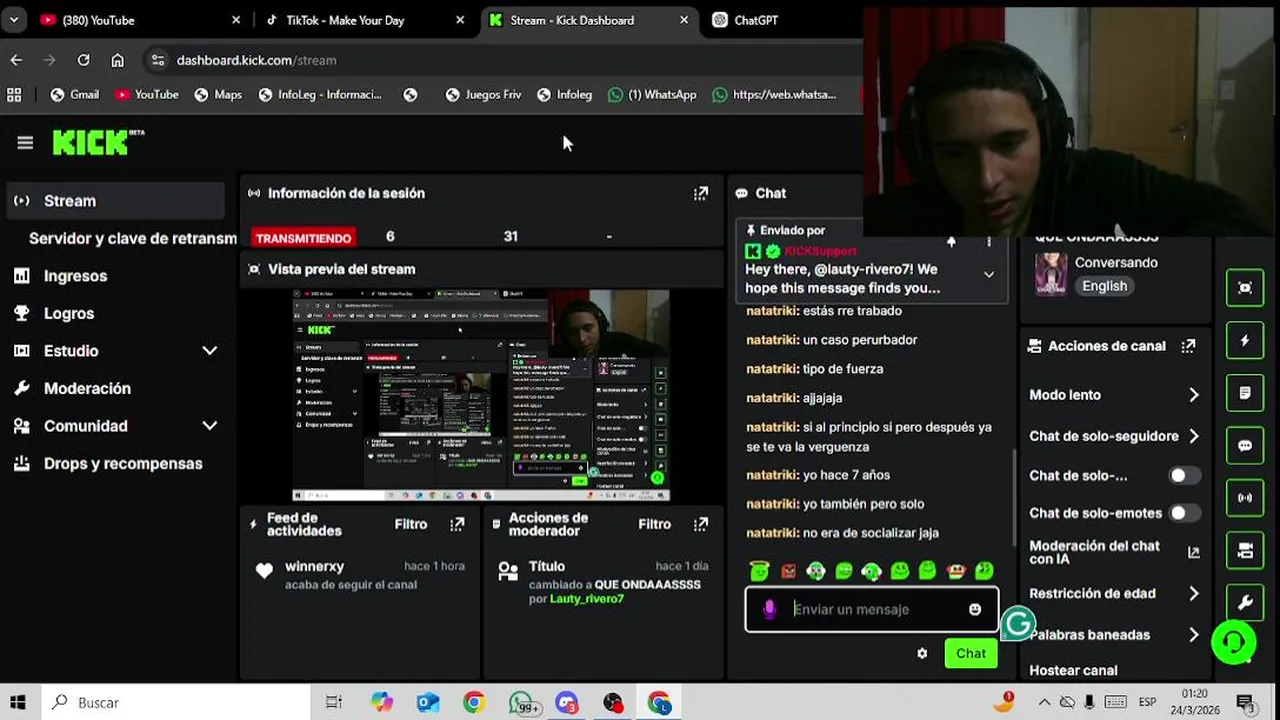Click the chat bubble icon in right toolbar

[x=1245, y=445]
